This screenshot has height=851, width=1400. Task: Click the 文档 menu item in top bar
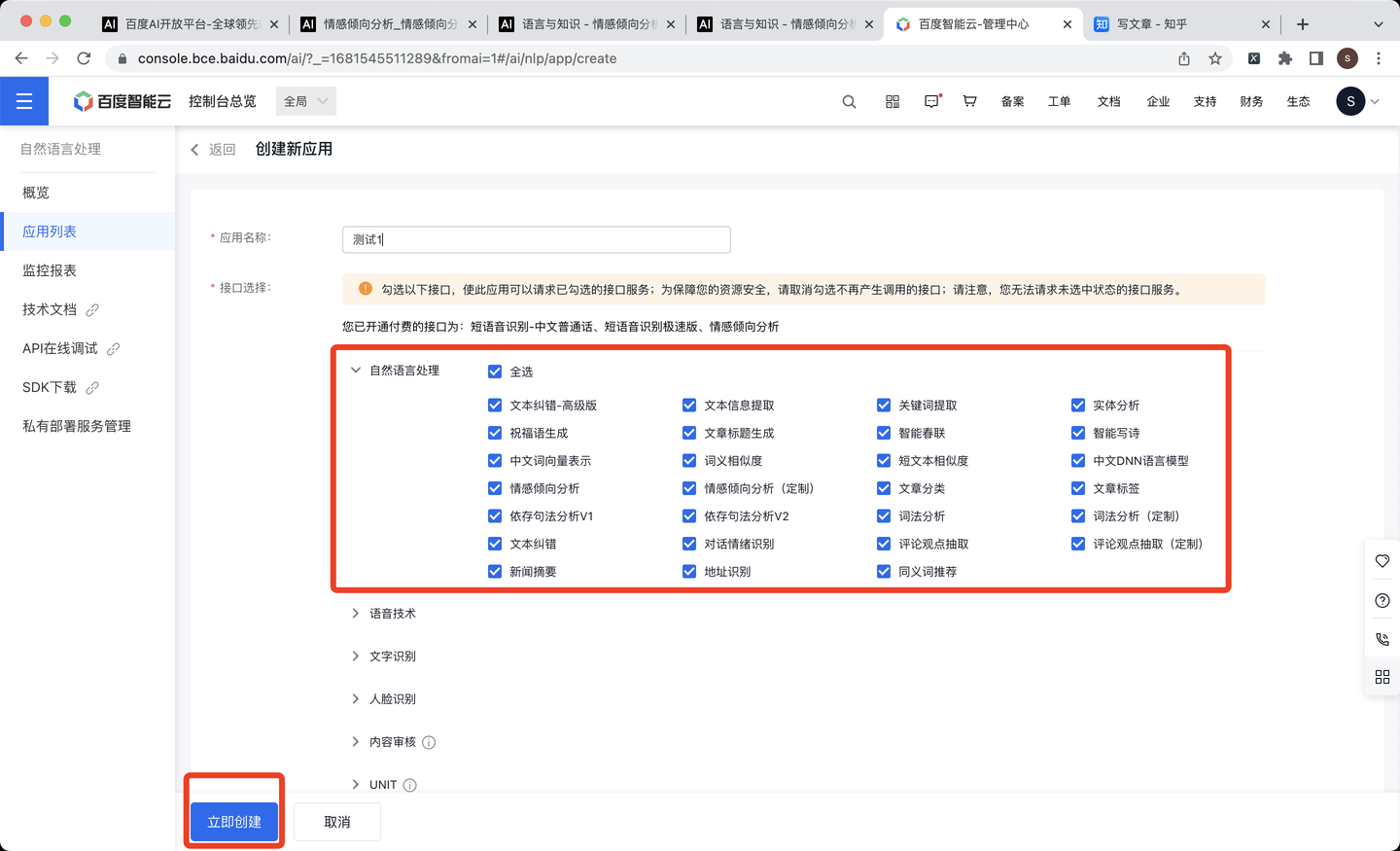click(1108, 101)
